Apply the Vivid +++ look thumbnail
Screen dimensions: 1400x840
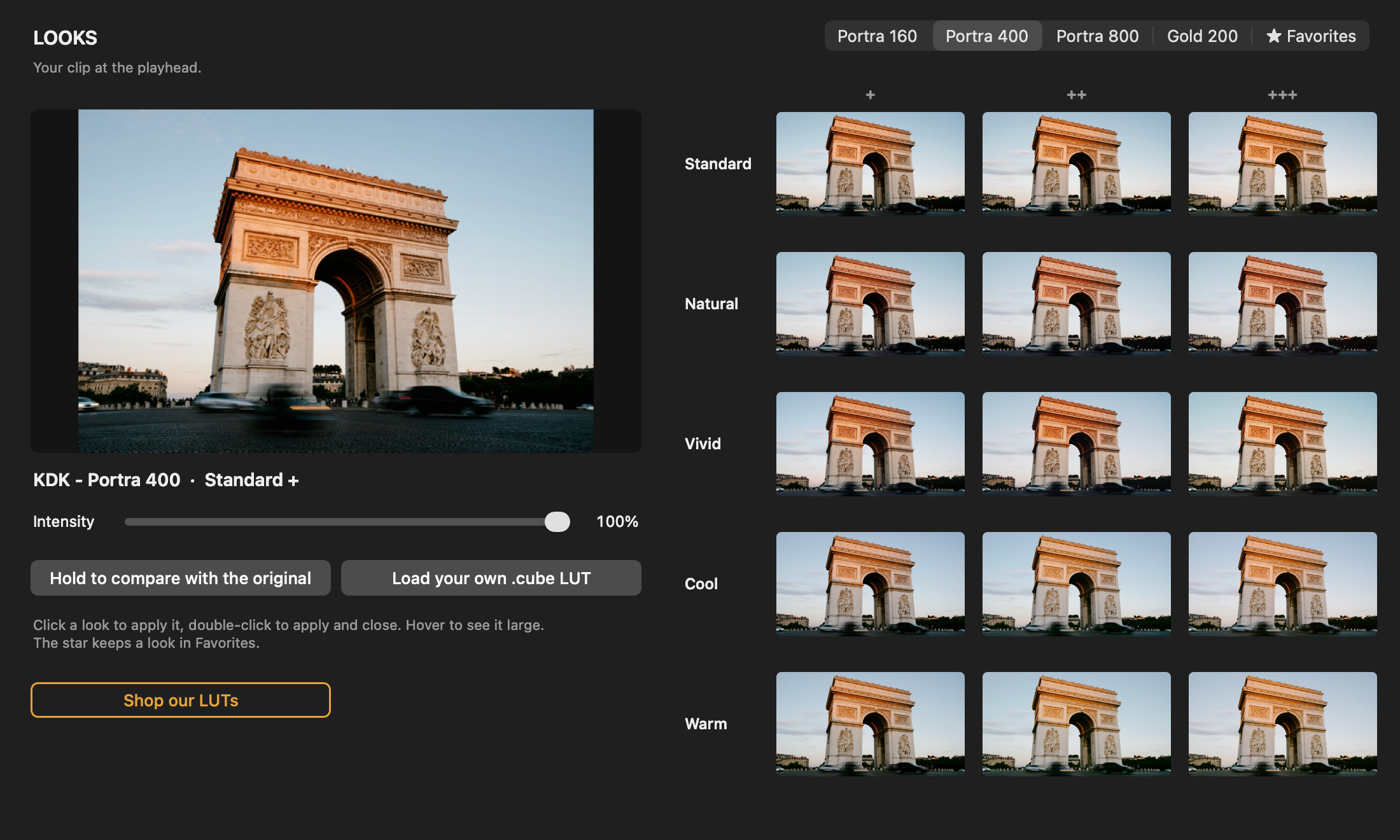click(1283, 444)
